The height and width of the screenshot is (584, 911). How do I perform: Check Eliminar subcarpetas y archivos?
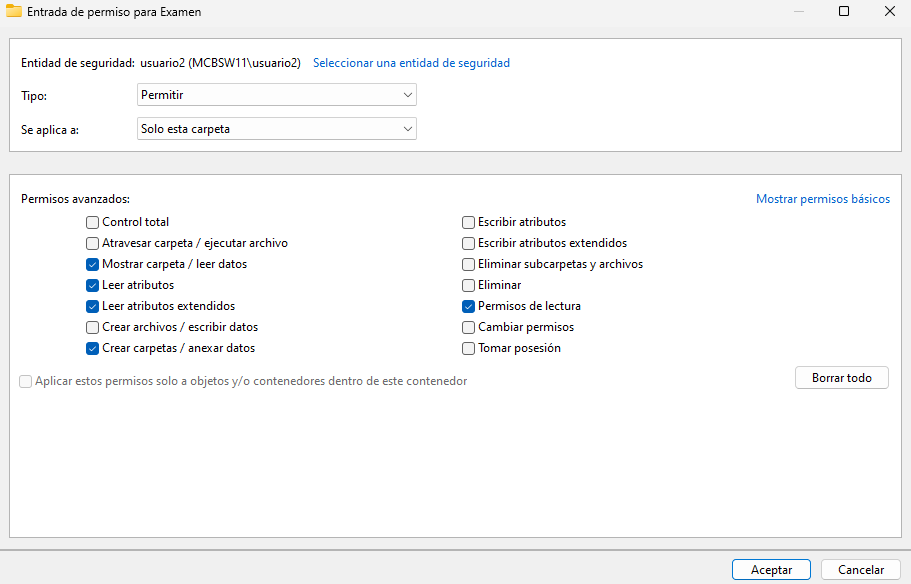468,264
